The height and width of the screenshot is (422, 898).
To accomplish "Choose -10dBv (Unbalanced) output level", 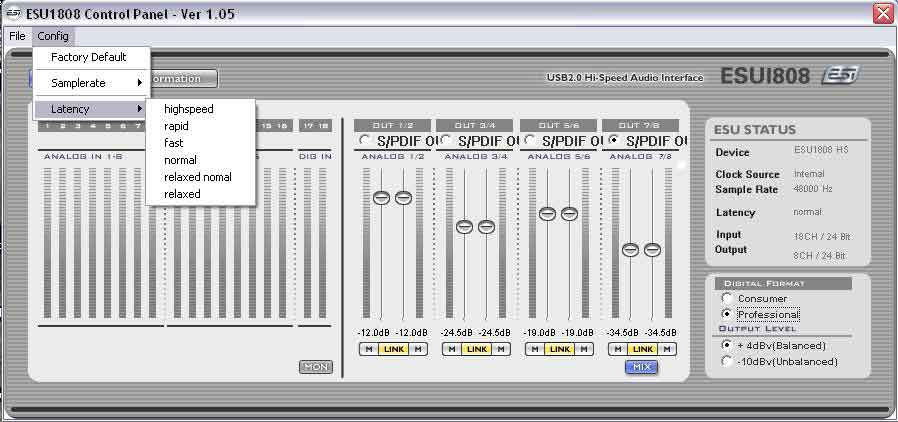I will [727, 361].
